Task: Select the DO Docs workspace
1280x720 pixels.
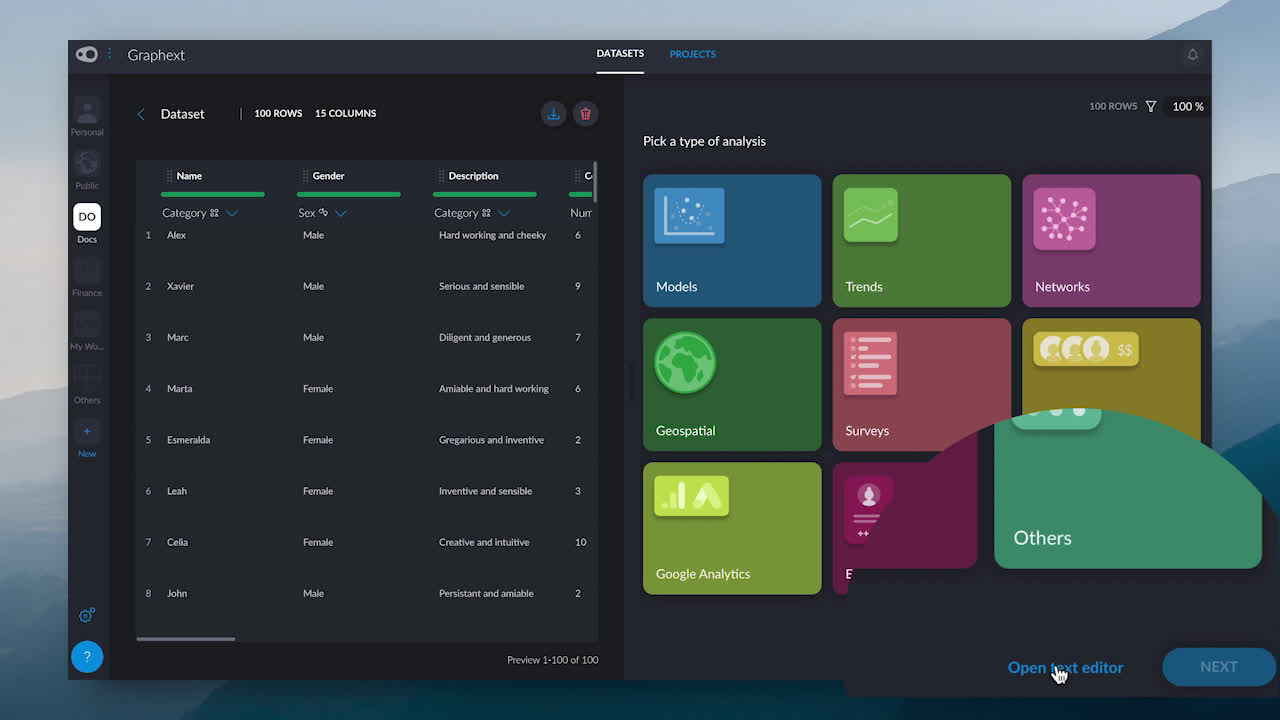Action: (87, 224)
